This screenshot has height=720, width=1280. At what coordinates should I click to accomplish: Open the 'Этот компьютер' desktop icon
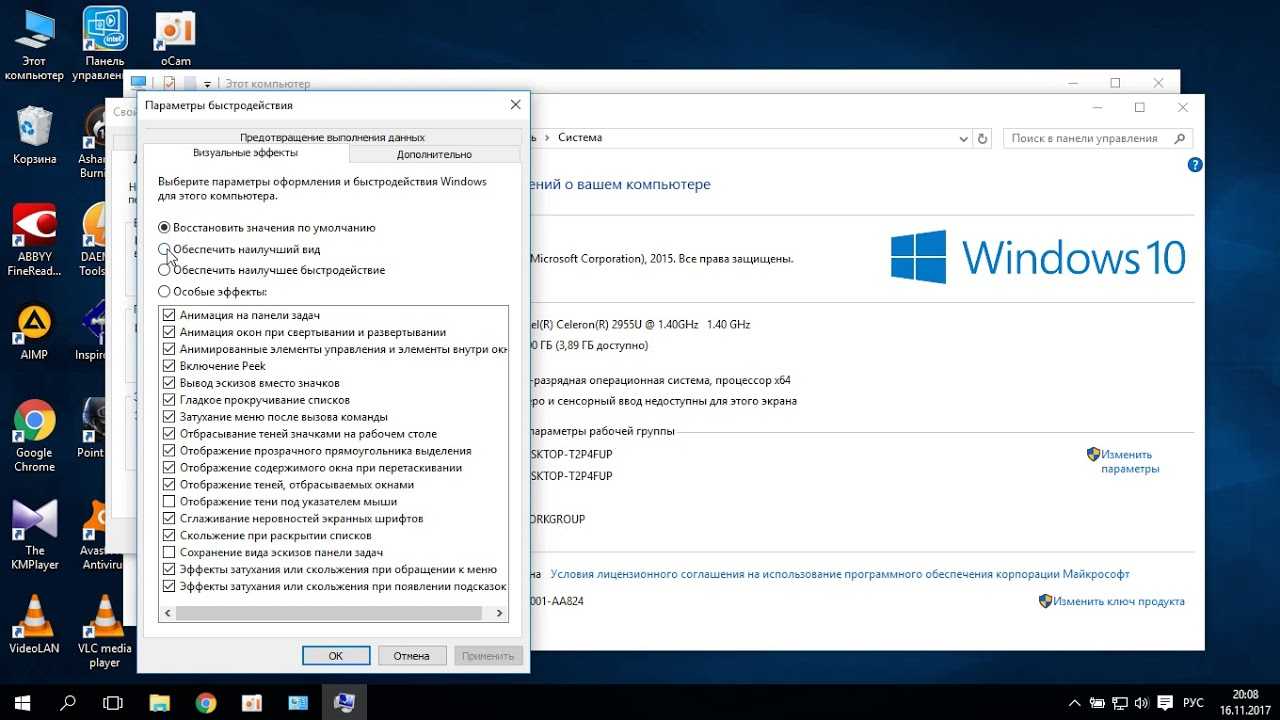click(x=33, y=45)
